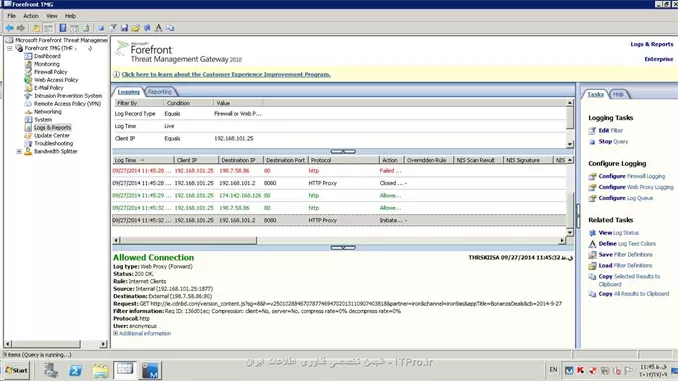Open Update Center node
The width and height of the screenshot is (678, 381).
tap(51, 135)
